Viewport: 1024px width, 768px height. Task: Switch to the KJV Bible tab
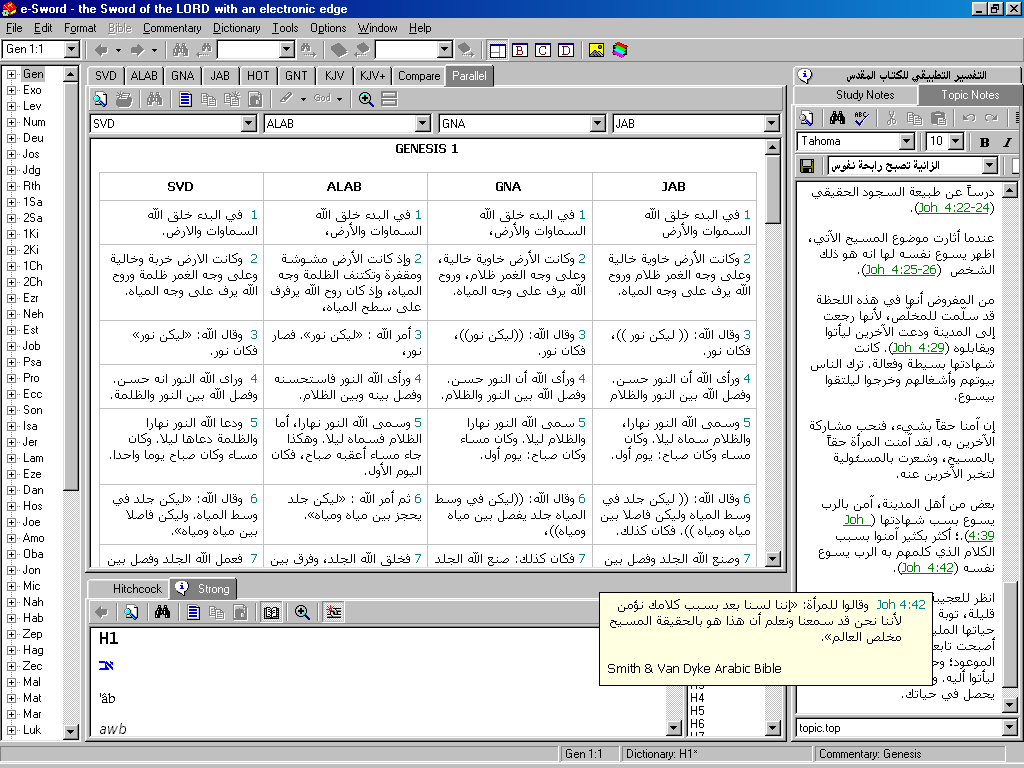pos(334,76)
